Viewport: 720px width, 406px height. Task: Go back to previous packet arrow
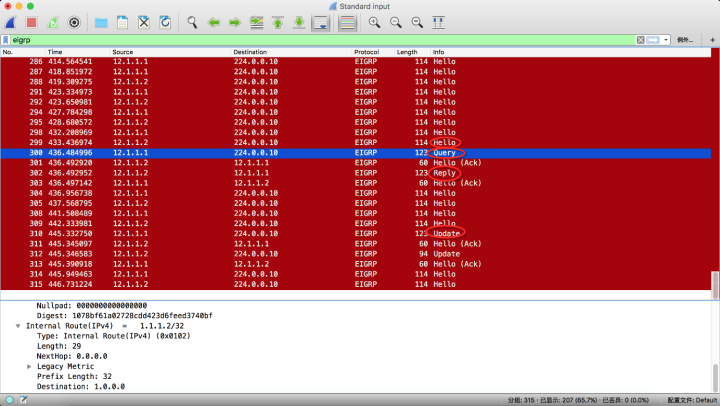(x=214, y=23)
